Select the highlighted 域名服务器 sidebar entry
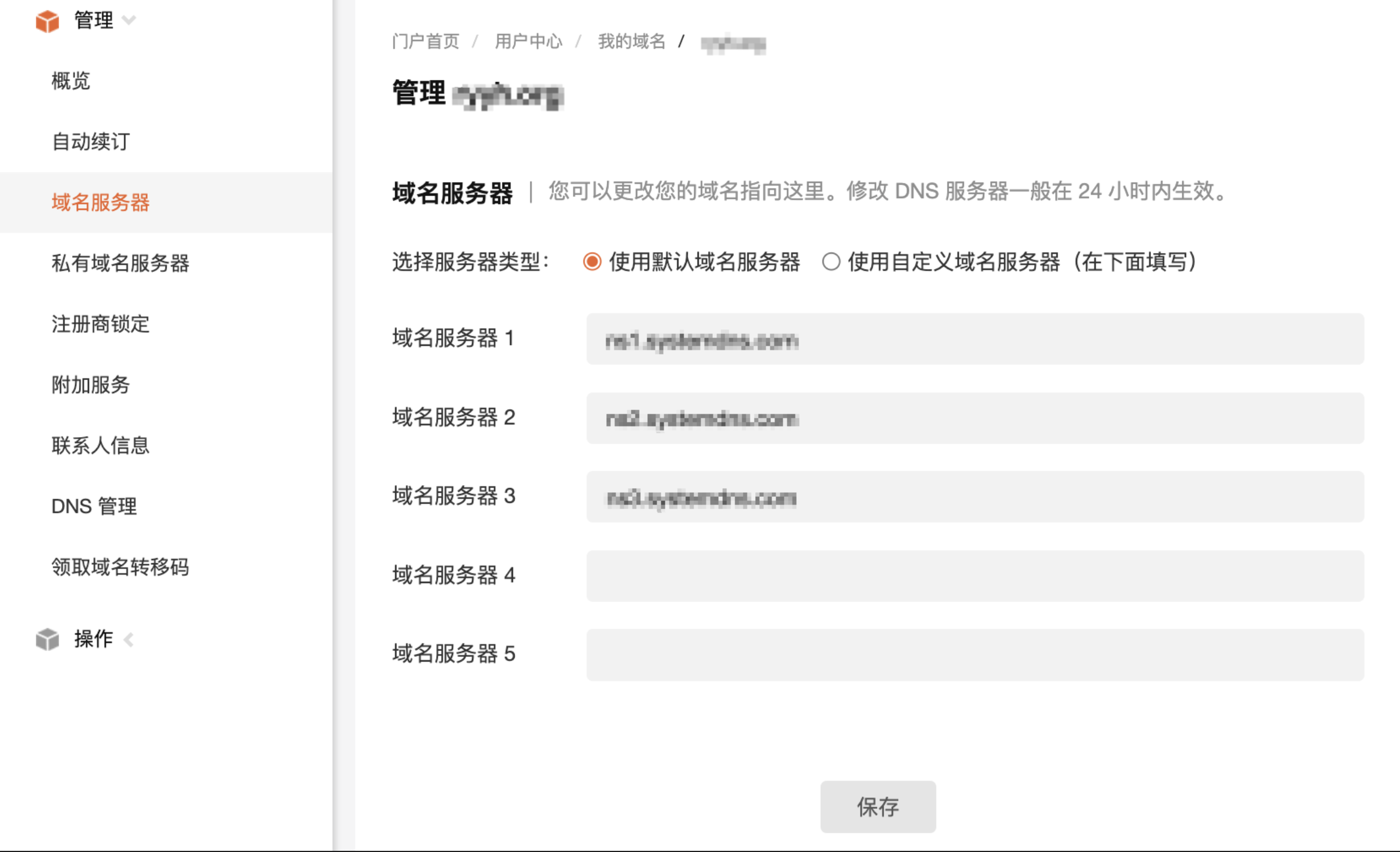 100,203
